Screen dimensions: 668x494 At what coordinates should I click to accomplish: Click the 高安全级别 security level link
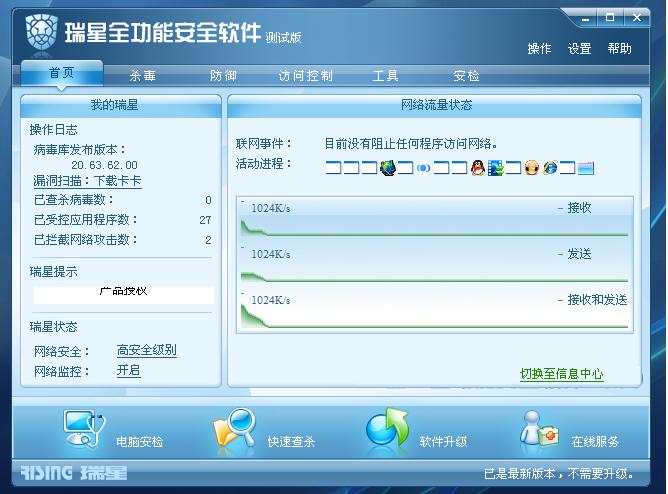pos(147,350)
